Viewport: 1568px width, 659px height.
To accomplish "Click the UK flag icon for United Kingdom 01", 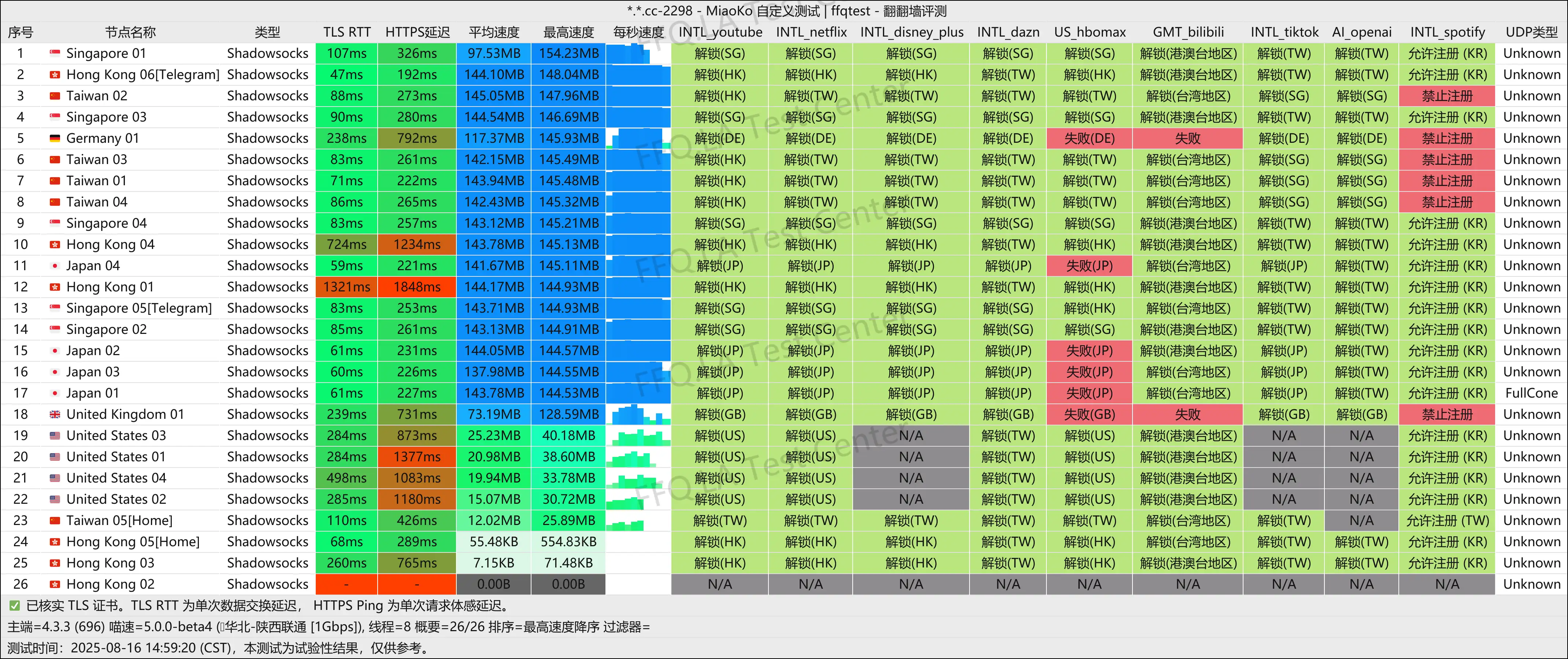I will [55, 414].
